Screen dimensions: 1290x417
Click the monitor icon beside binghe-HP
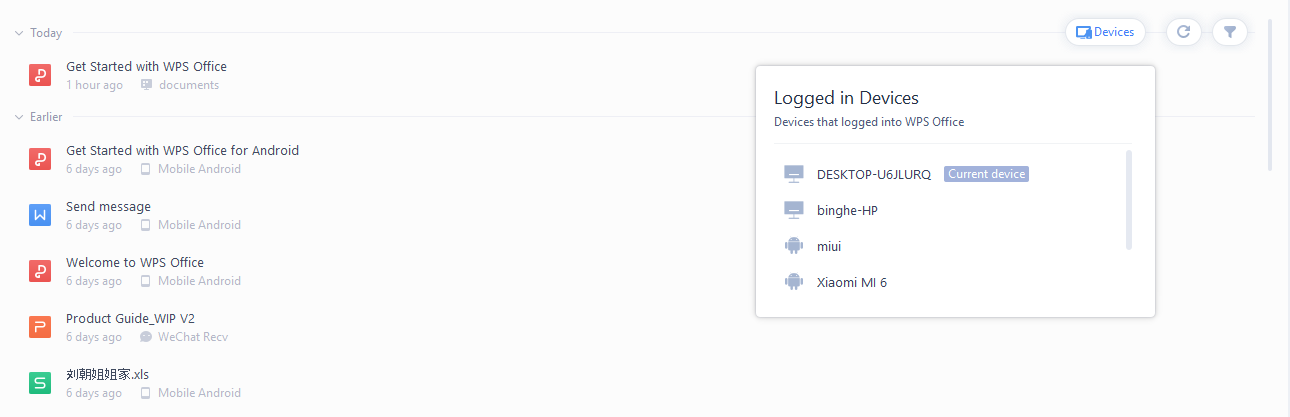(x=794, y=210)
